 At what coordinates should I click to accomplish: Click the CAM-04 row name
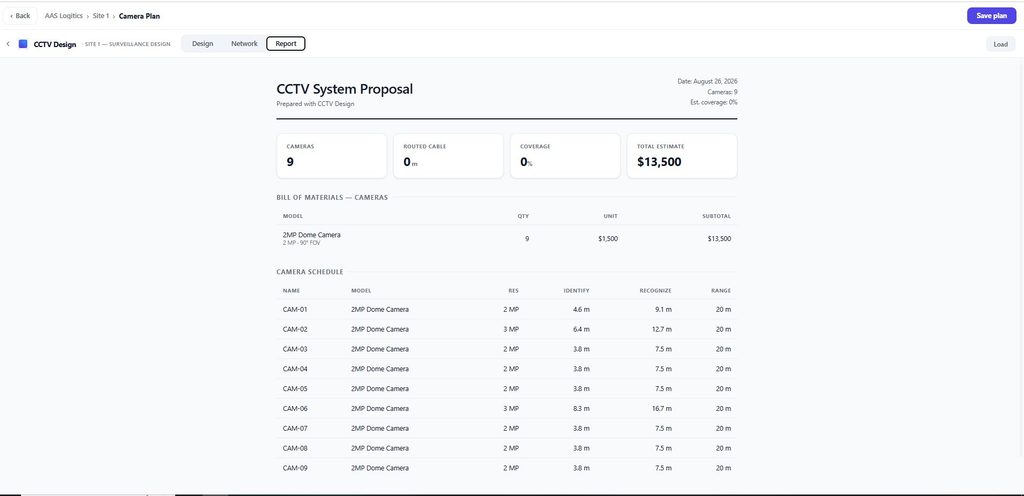295,369
